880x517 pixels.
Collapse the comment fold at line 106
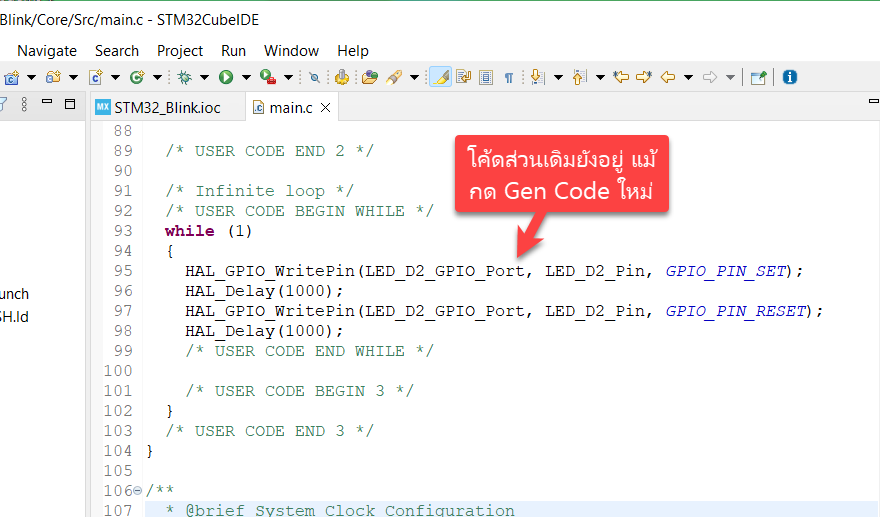[x=137, y=491]
